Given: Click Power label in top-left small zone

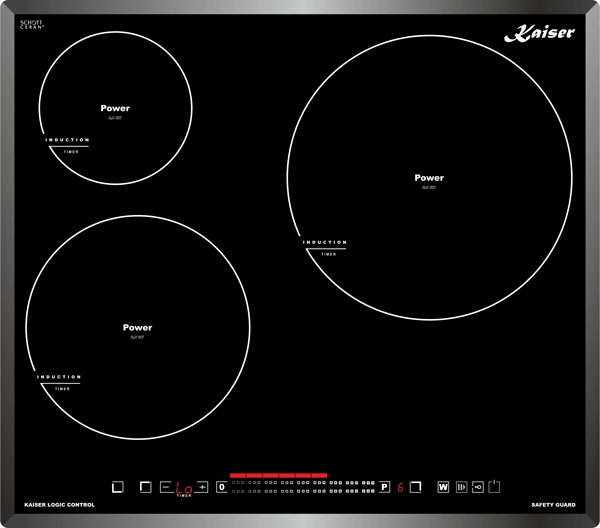Looking at the screenshot, I should (x=115, y=108).
